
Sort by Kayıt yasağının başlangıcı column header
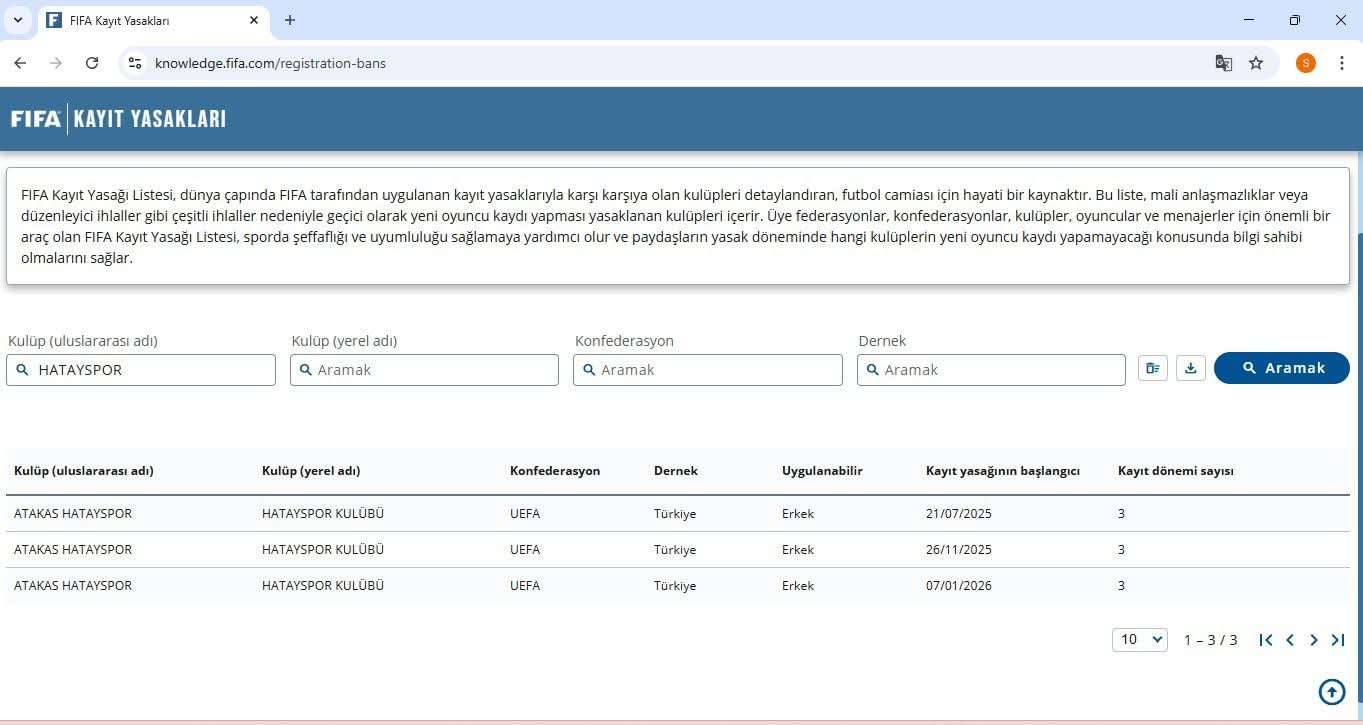[1002, 471]
